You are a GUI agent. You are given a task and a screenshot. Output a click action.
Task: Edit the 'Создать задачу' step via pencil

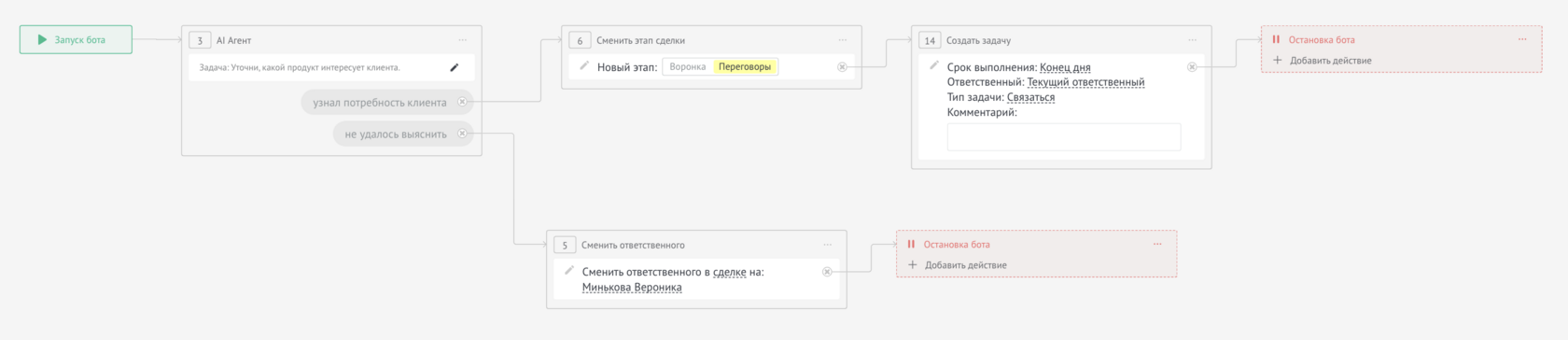(x=934, y=65)
